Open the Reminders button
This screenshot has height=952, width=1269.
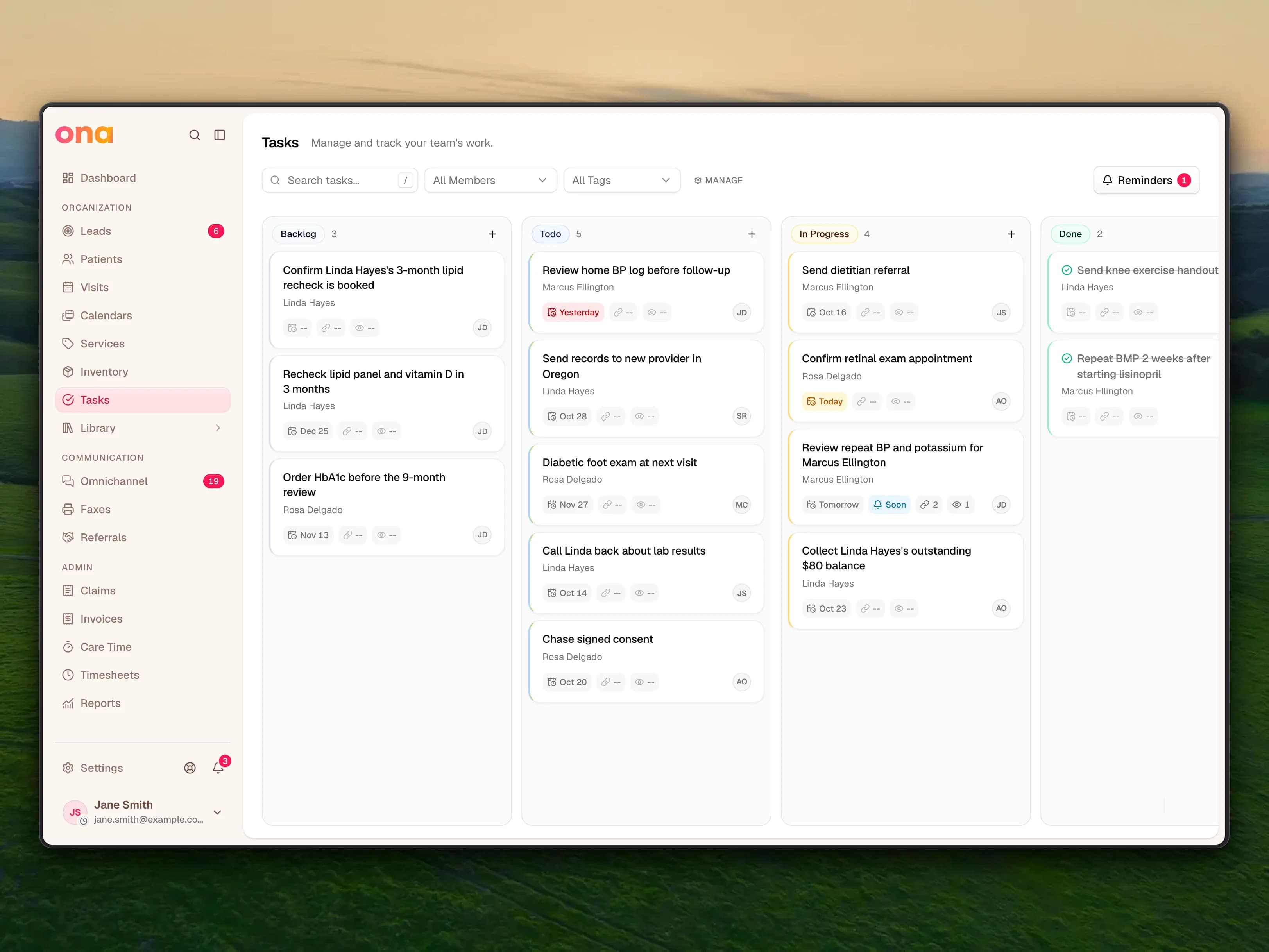click(x=1146, y=180)
